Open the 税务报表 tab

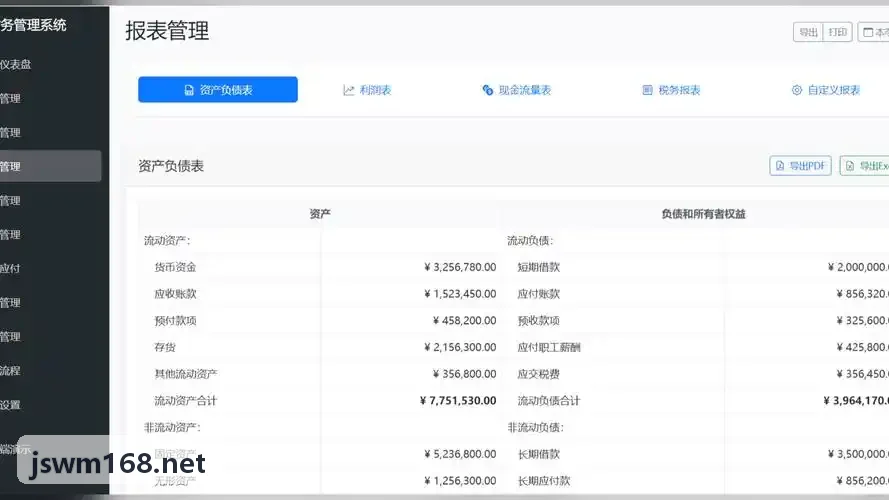[x=671, y=90]
